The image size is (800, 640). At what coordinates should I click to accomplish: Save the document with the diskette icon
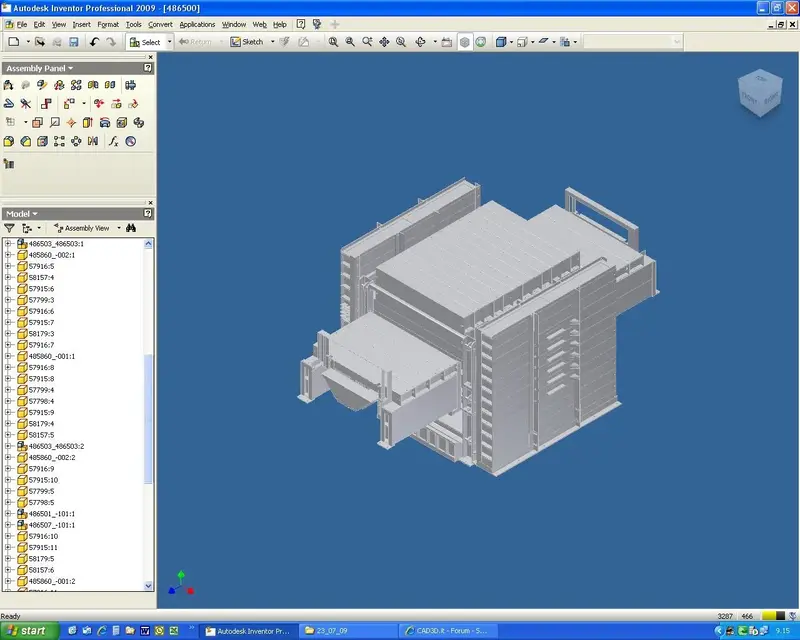click(x=73, y=42)
